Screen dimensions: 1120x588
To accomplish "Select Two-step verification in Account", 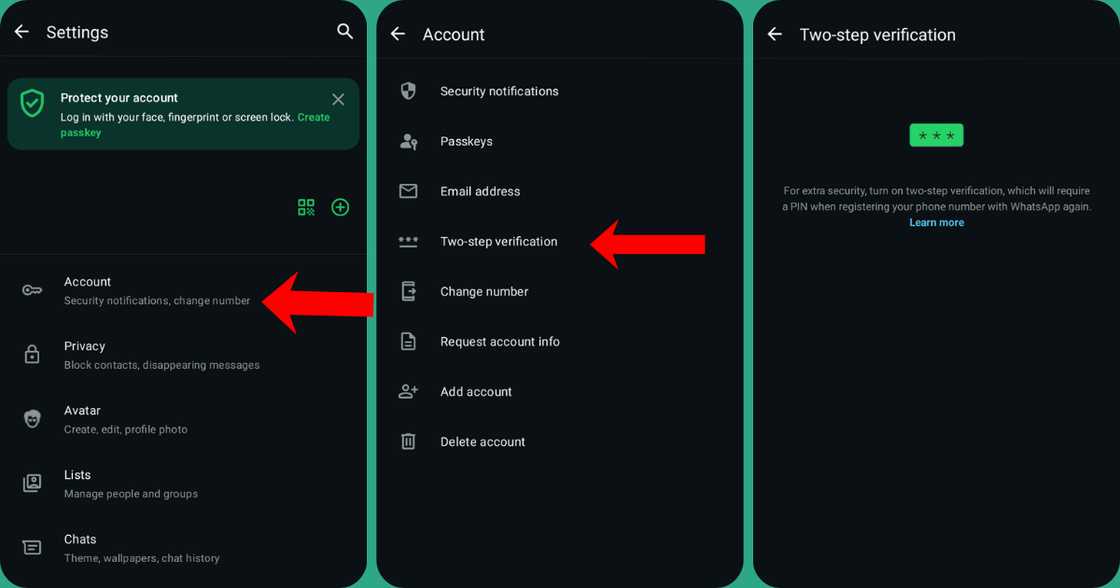I will [498, 241].
